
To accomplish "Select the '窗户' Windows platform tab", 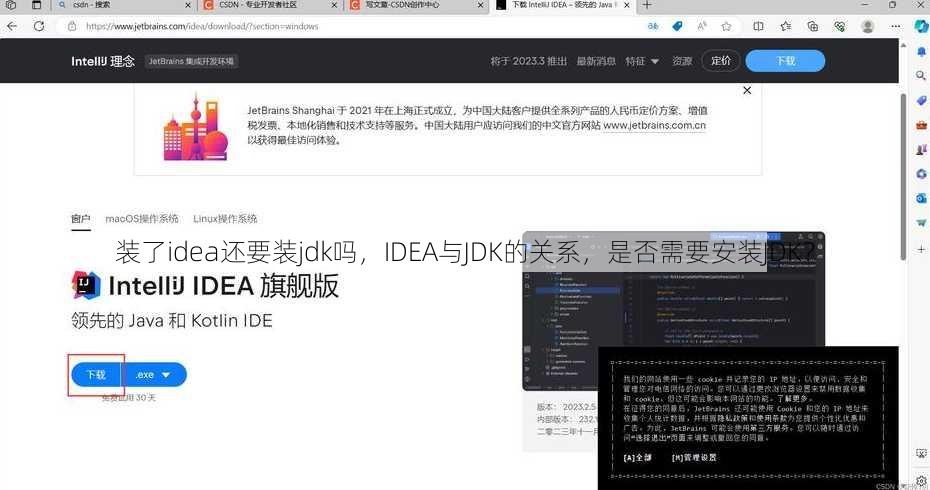I will coord(81,219).
